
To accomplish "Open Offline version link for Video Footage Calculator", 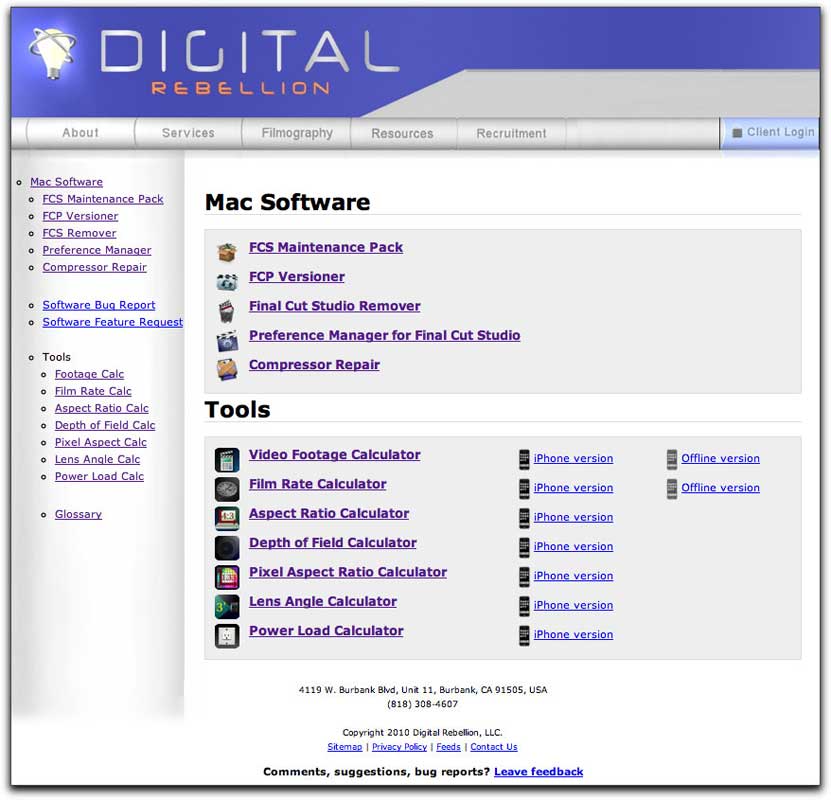I will [720, 458].
